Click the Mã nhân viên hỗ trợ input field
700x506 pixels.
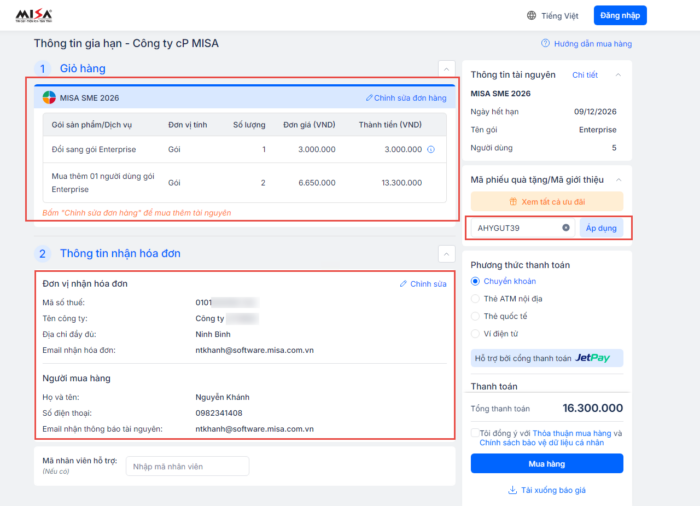pyautogui.click(x=187, y=466)
